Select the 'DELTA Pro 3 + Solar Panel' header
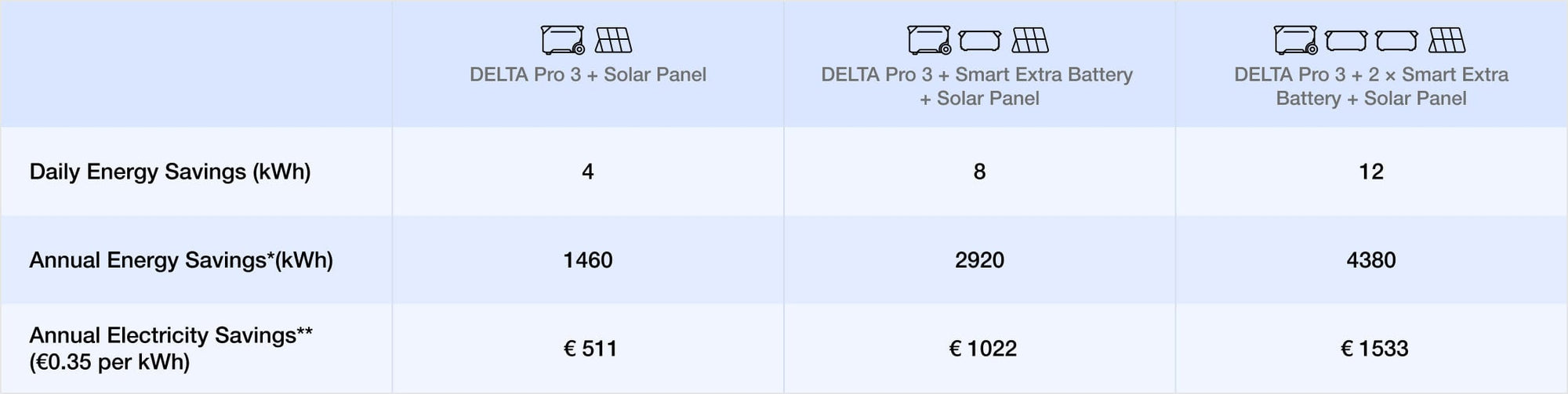The width and height of the screenshot is (1568, 394). click(588, 74)
